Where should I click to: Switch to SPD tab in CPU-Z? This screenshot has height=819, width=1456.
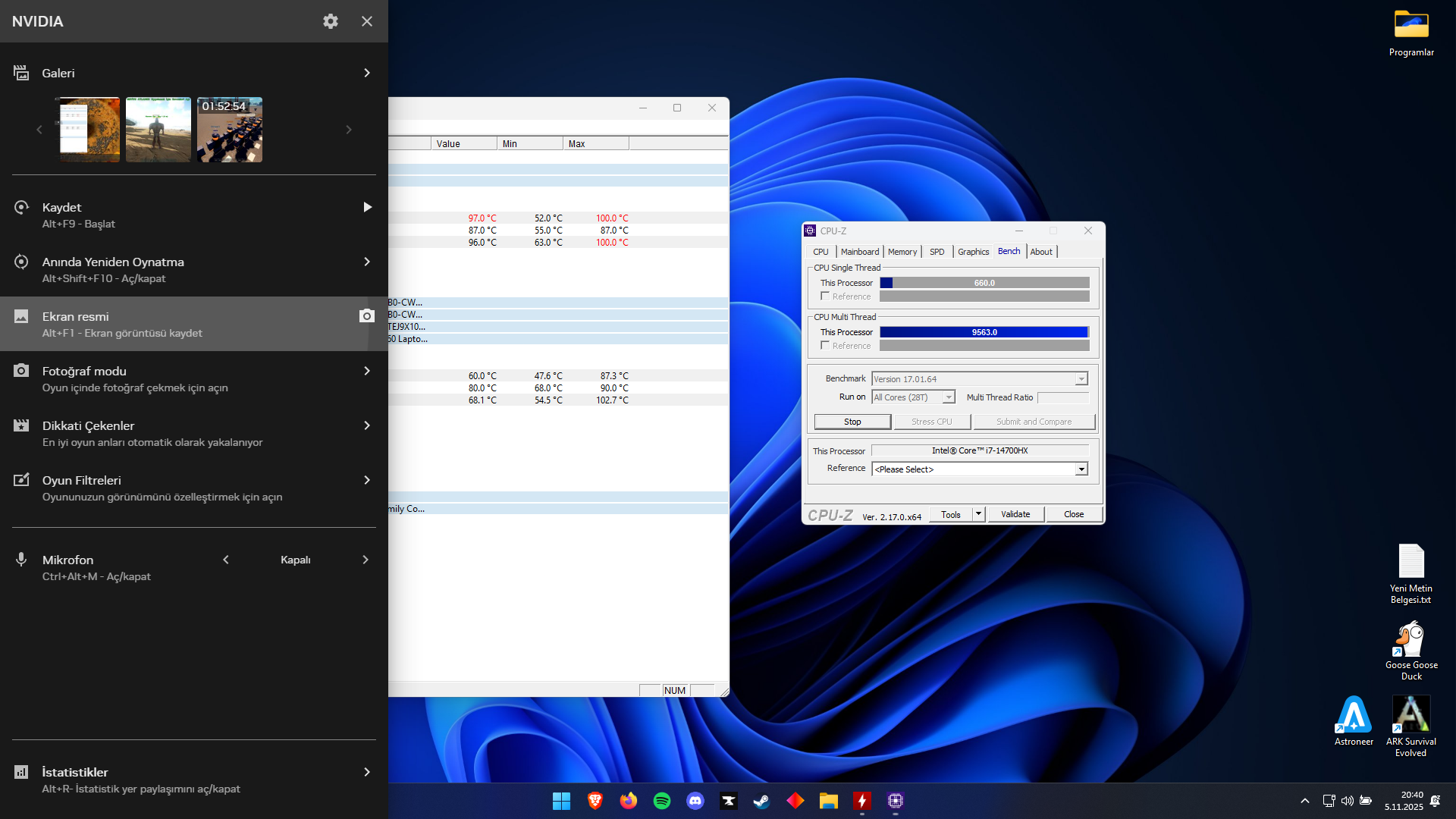pyautogui.click(x=937, y=252)
